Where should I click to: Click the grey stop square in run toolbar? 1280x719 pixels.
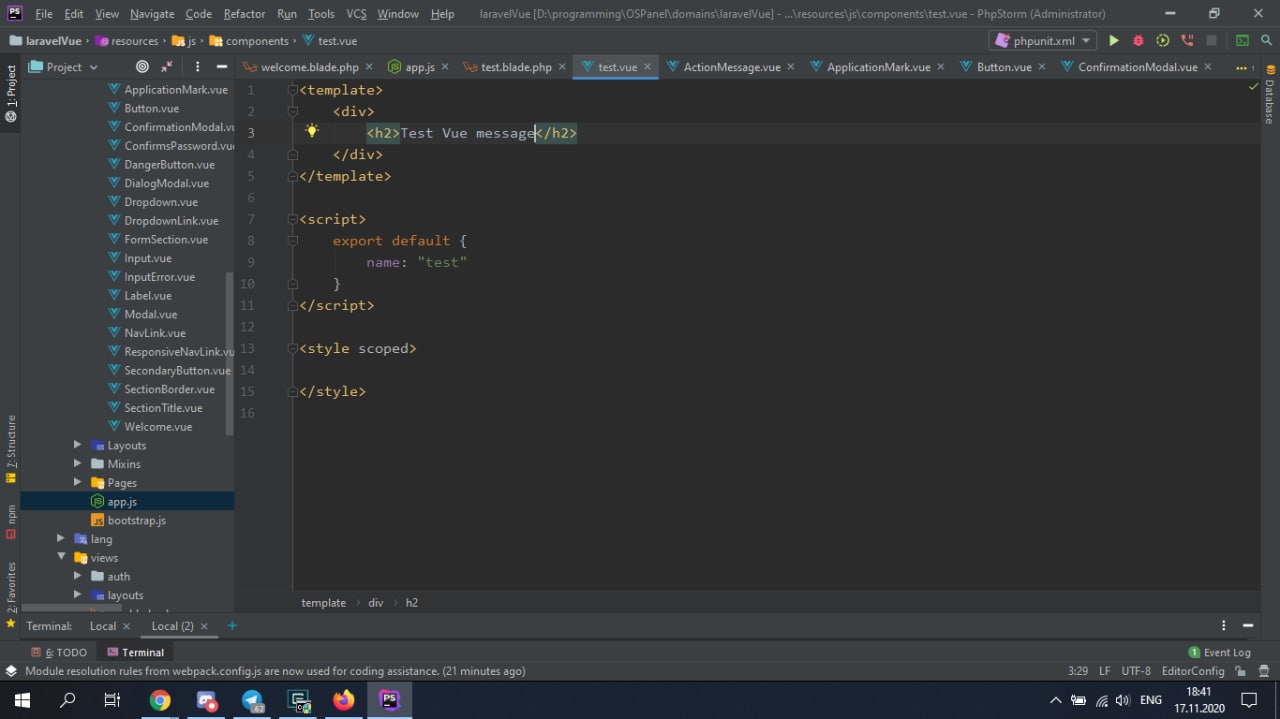1211,41
